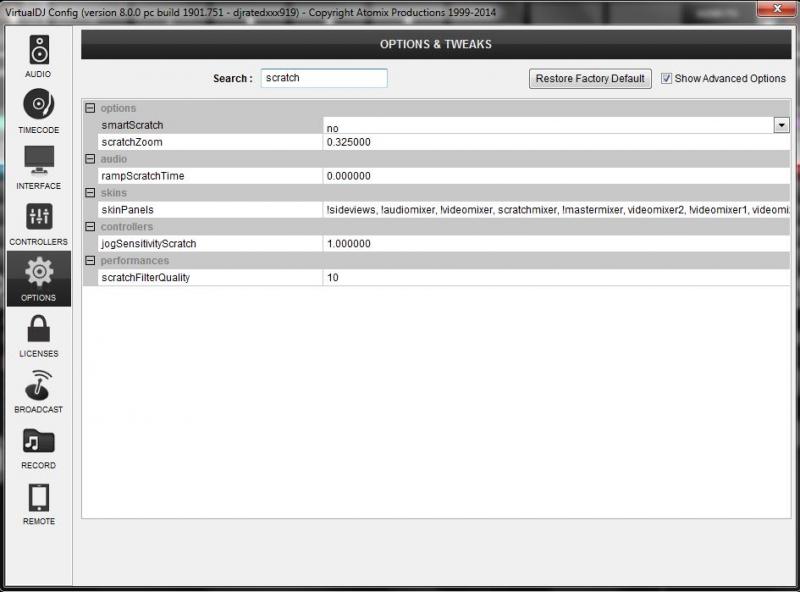
Task: Edit the skinPanels value list
Action: click(x=556, y=210)
